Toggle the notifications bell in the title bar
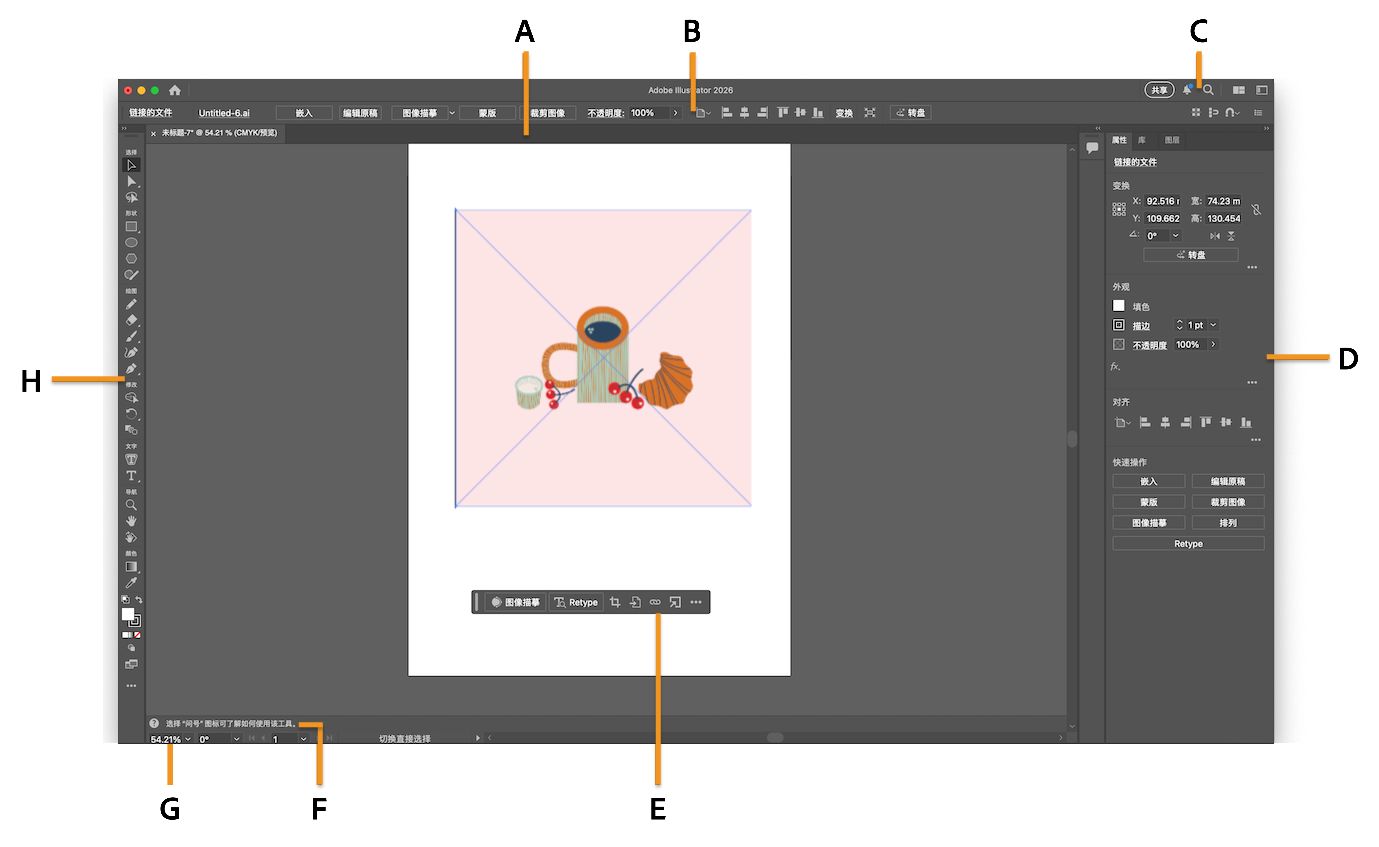Screen dimensions: 1379x847 [x=1187, y=89]
